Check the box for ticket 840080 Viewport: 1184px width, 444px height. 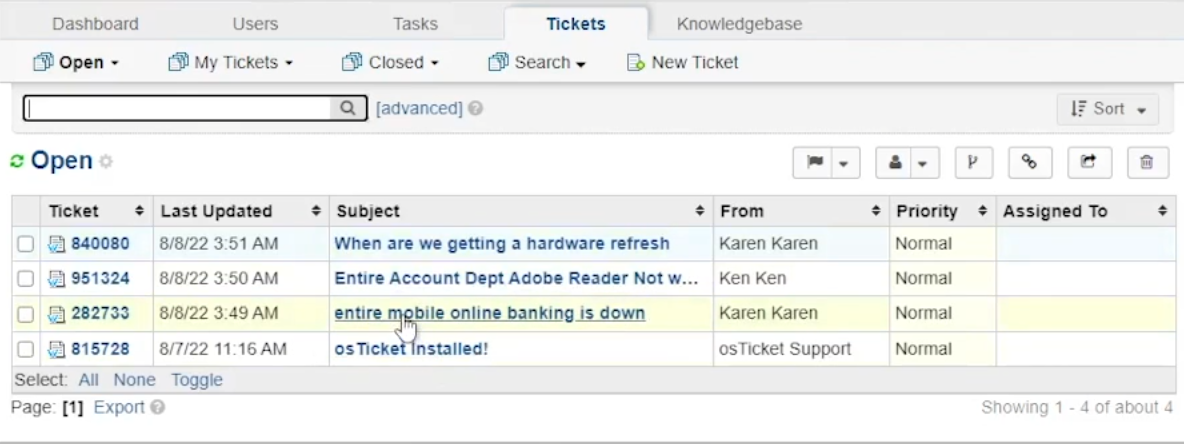click(x=25, y=243)
